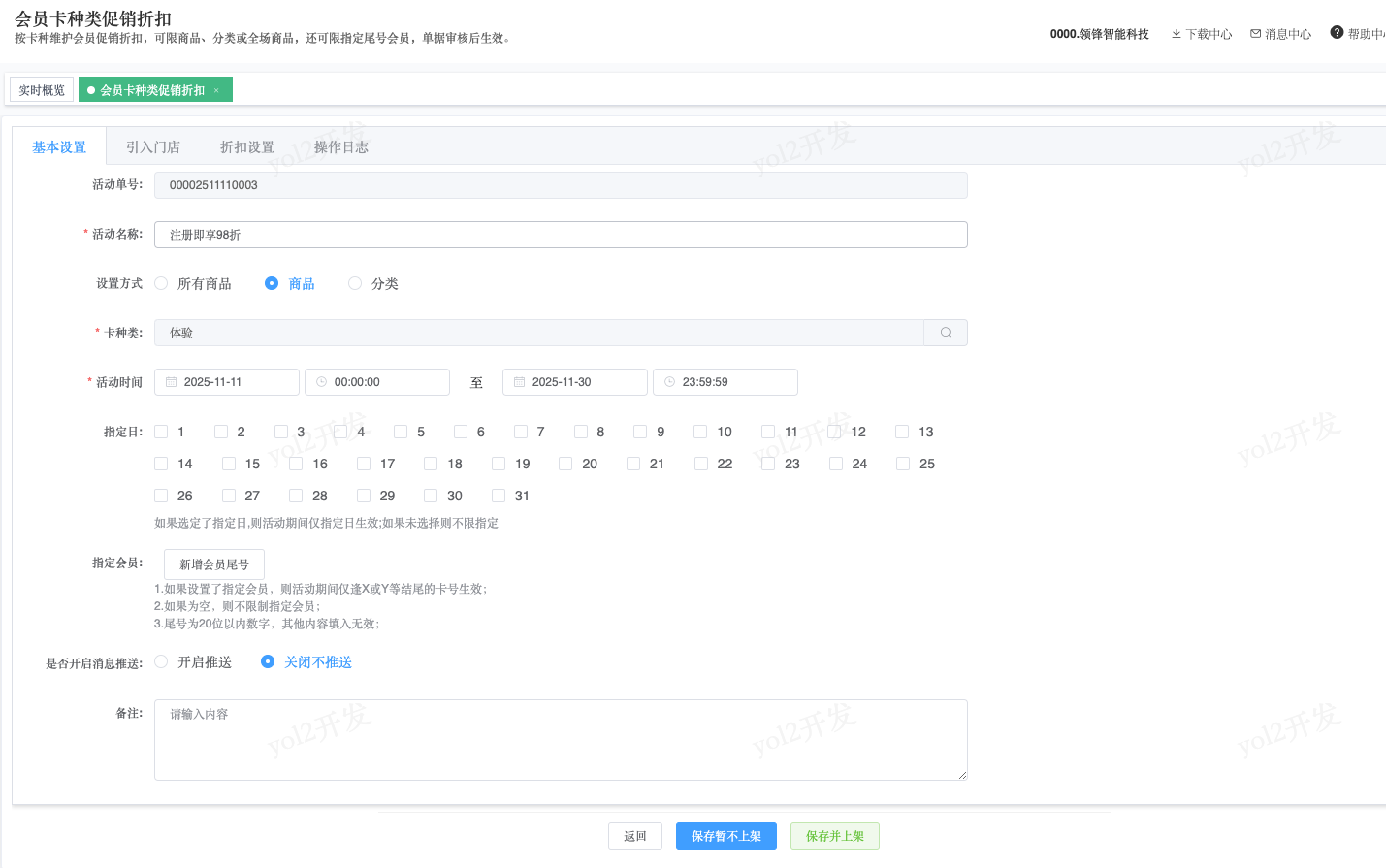Click the resize grip of 备注 textarea
Viewport: 1386px width, 868px height.
[962, 775]
